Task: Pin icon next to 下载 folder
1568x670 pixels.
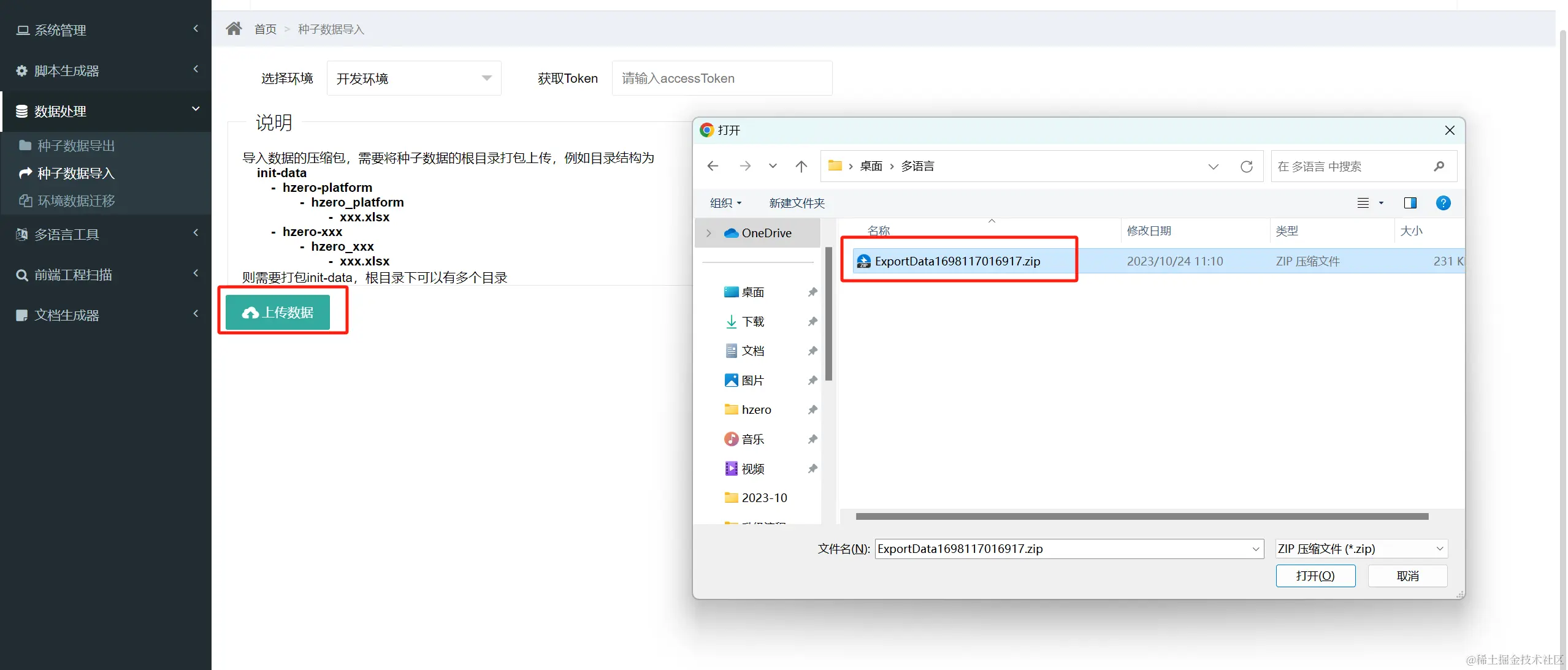Action: click(812, 322)
